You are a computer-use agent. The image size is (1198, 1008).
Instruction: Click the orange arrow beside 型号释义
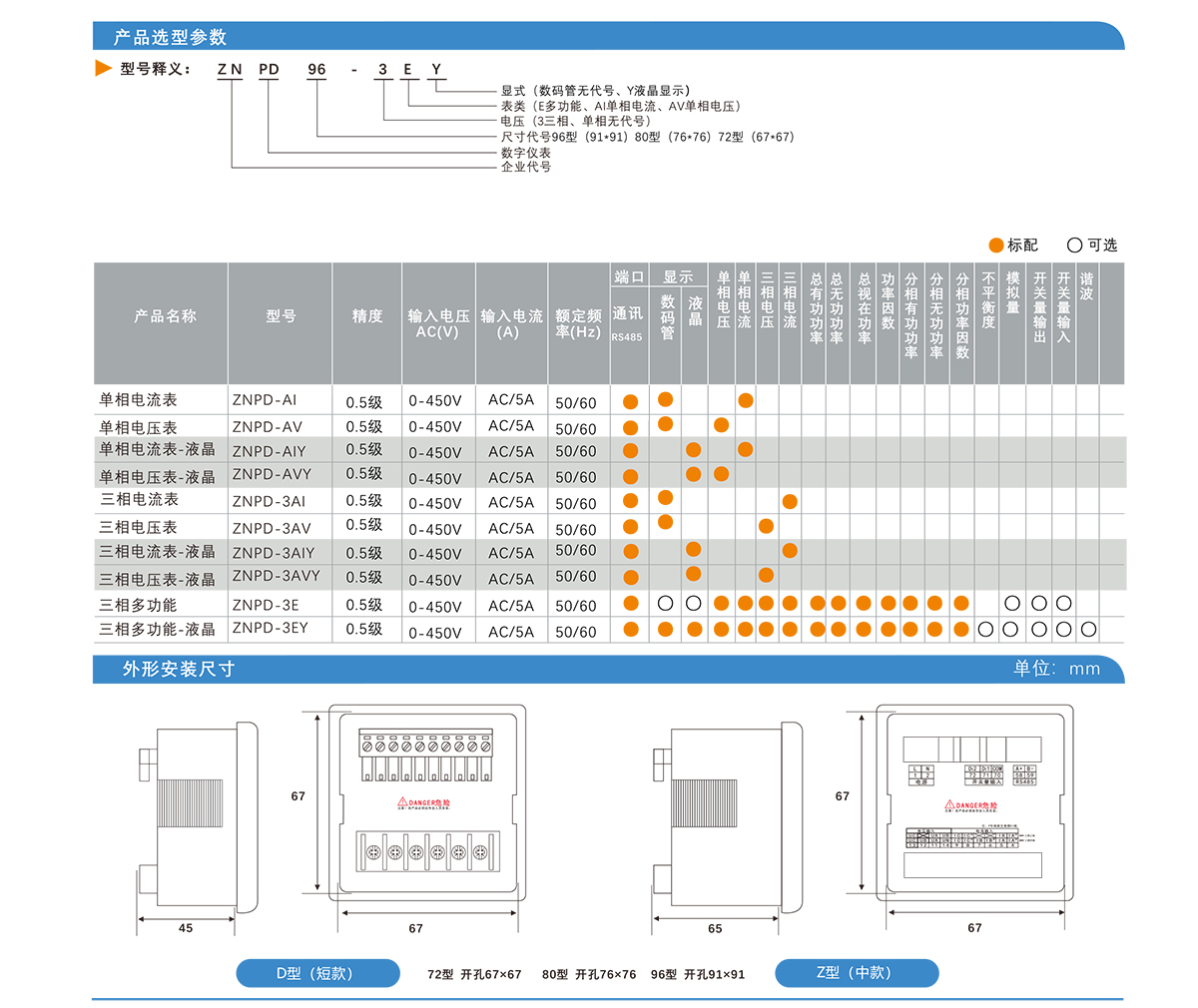tap(103, 69)
